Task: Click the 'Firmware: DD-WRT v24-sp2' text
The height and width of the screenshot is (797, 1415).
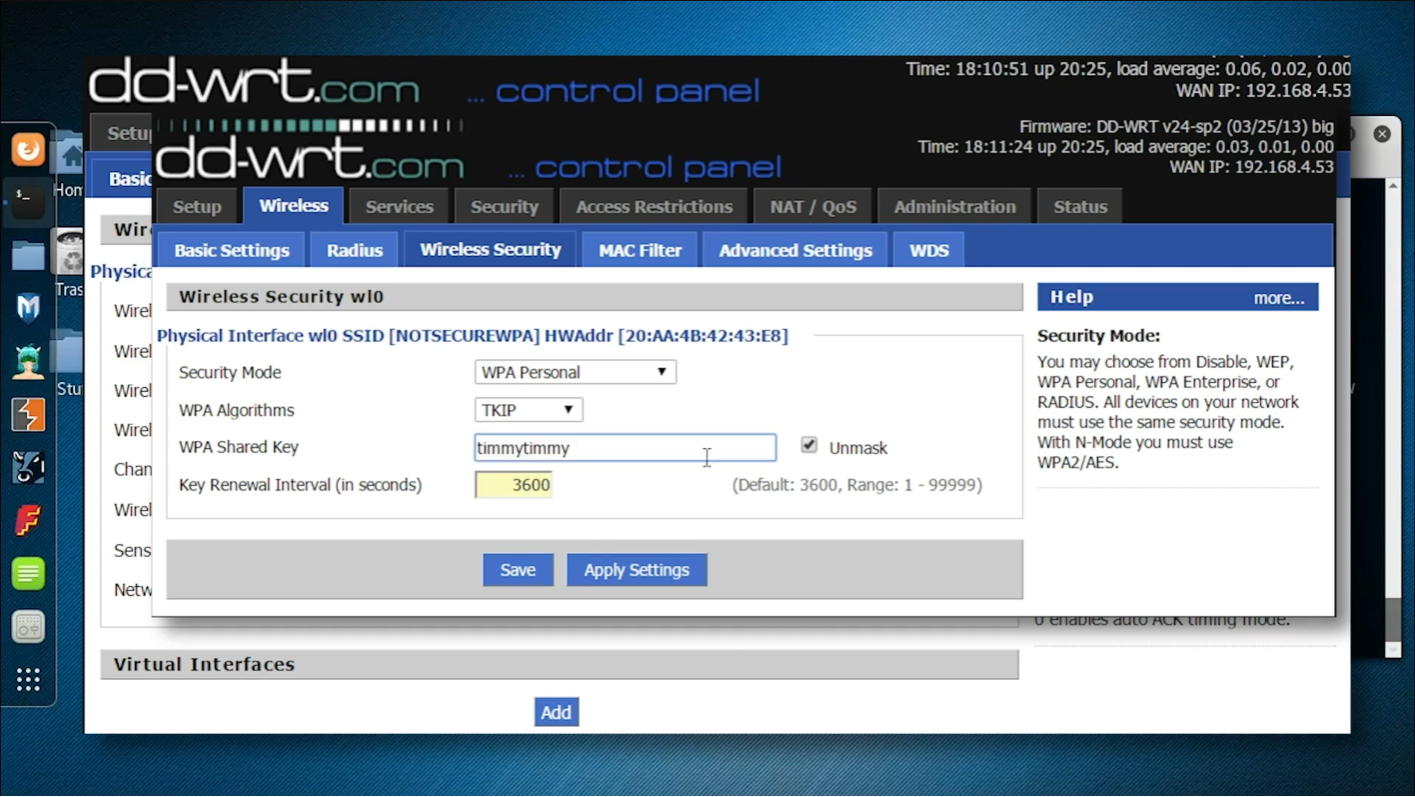Action: tap(1176, 127)
